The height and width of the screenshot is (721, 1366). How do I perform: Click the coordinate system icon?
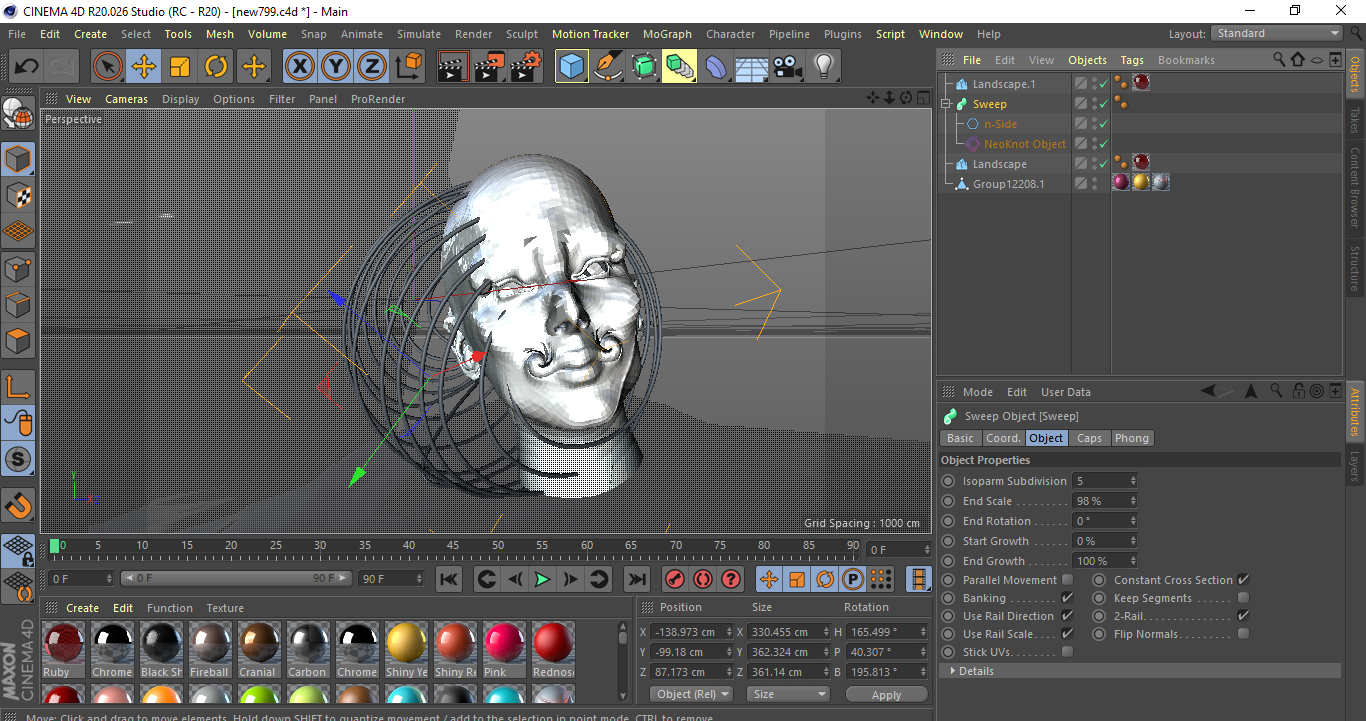point(408,67)
